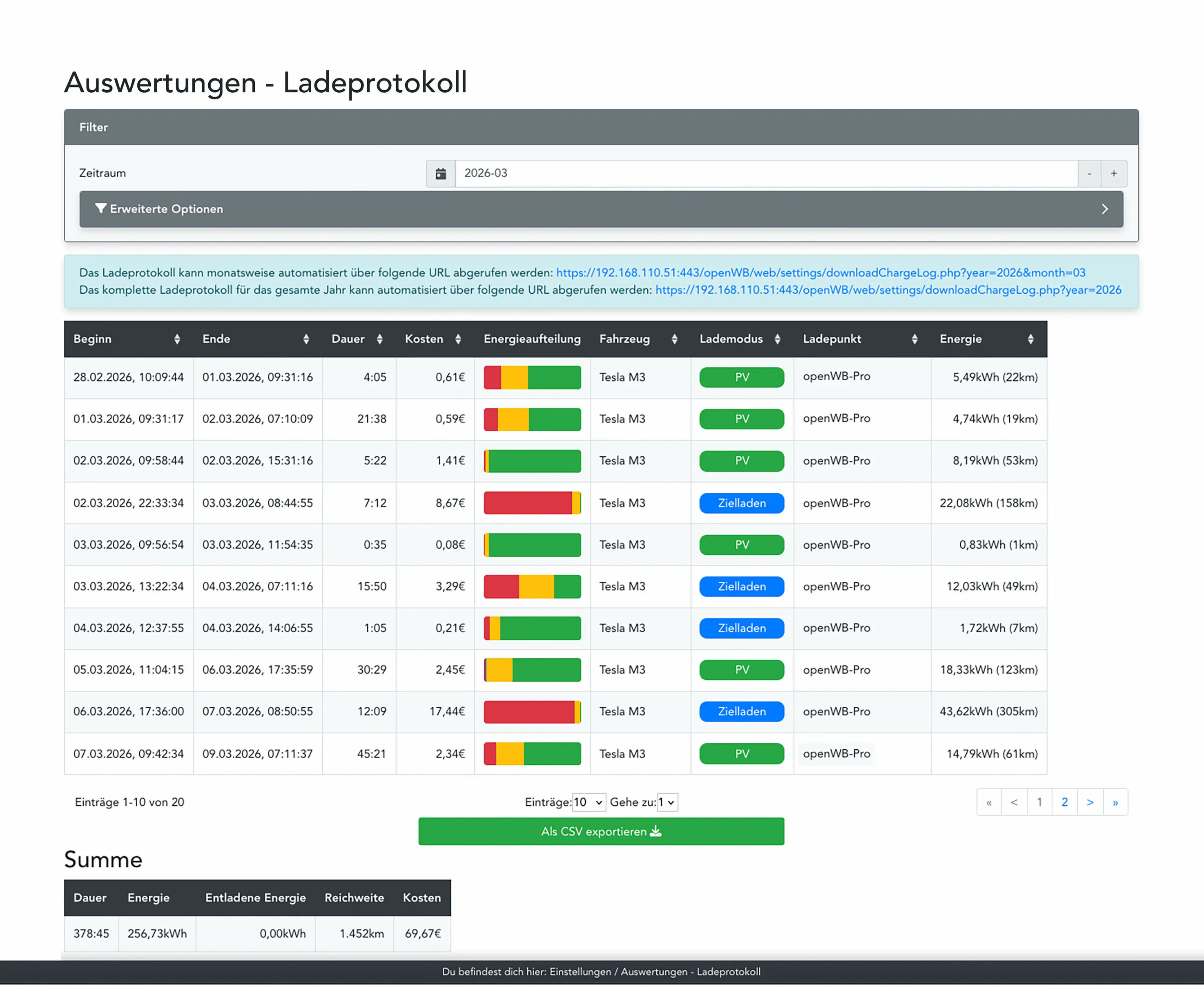The height and width of the screenshot is (985, 1204).
Task: Sort by Lademodus column sort icon
Action: (777, 339)
